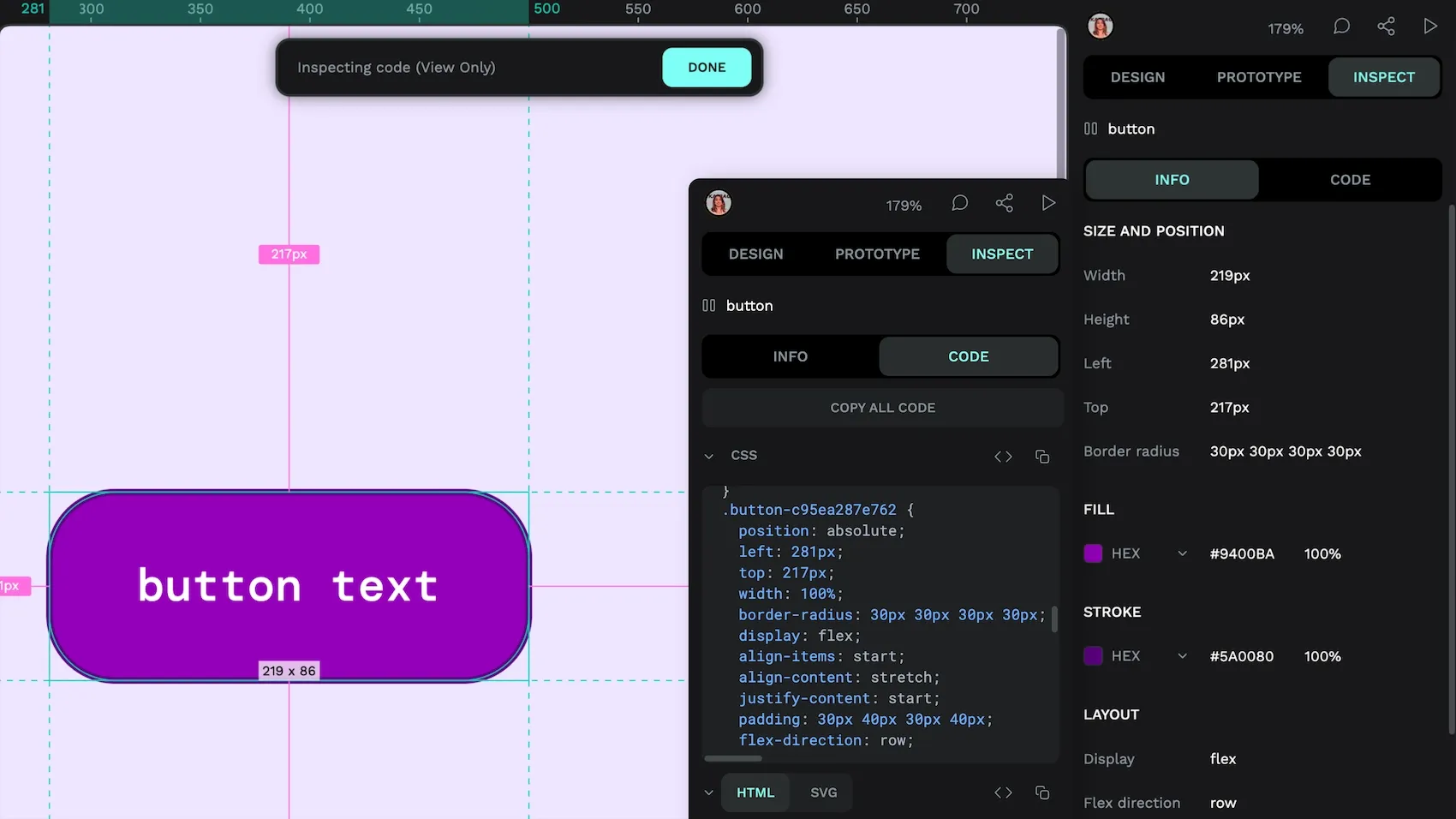Click fill hex value #9400BA
The width and height of the screenshot is (1456, 819).
click(1242, 554)
